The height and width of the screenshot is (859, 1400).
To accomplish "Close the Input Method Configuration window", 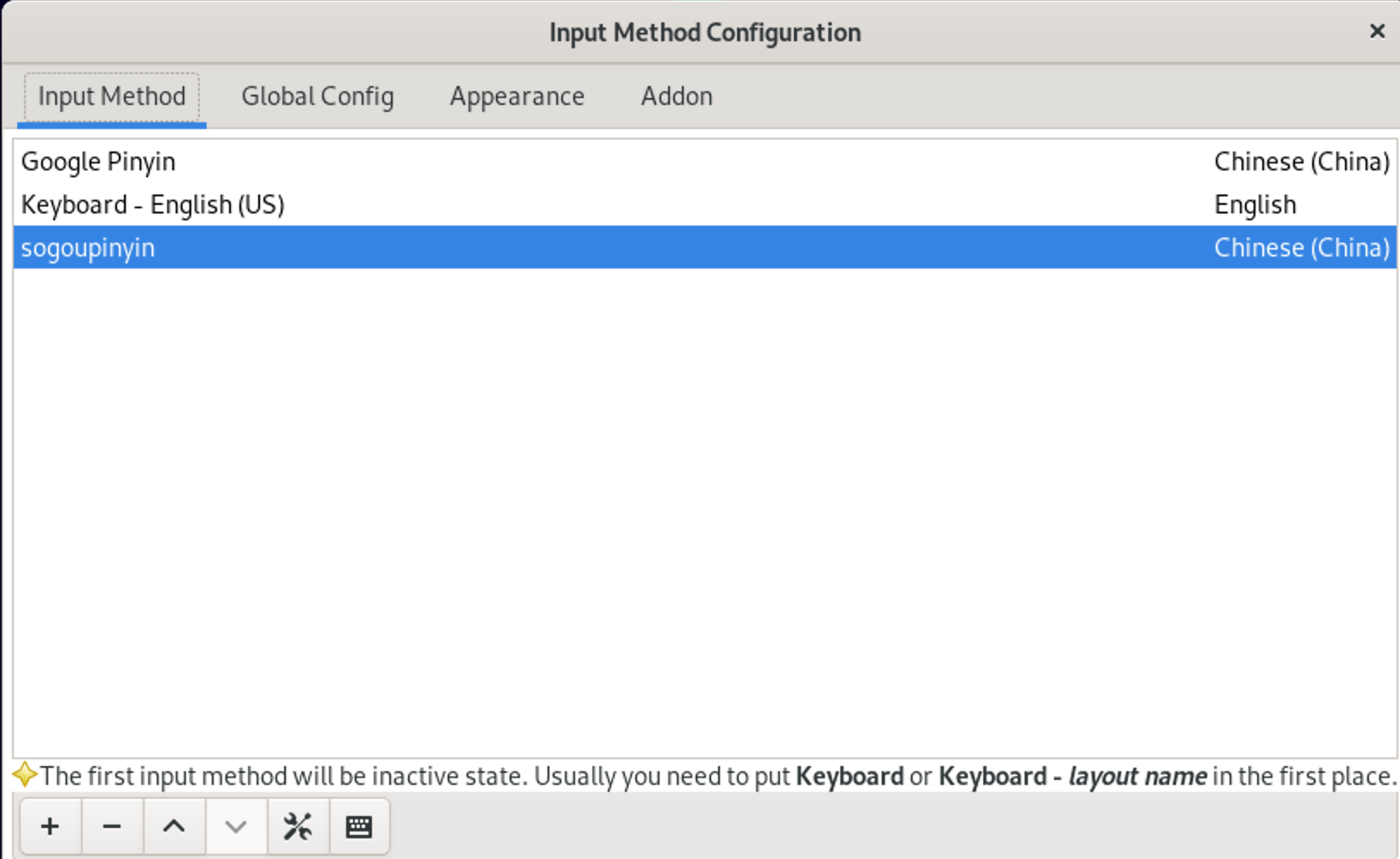I will coord(1377,32).
